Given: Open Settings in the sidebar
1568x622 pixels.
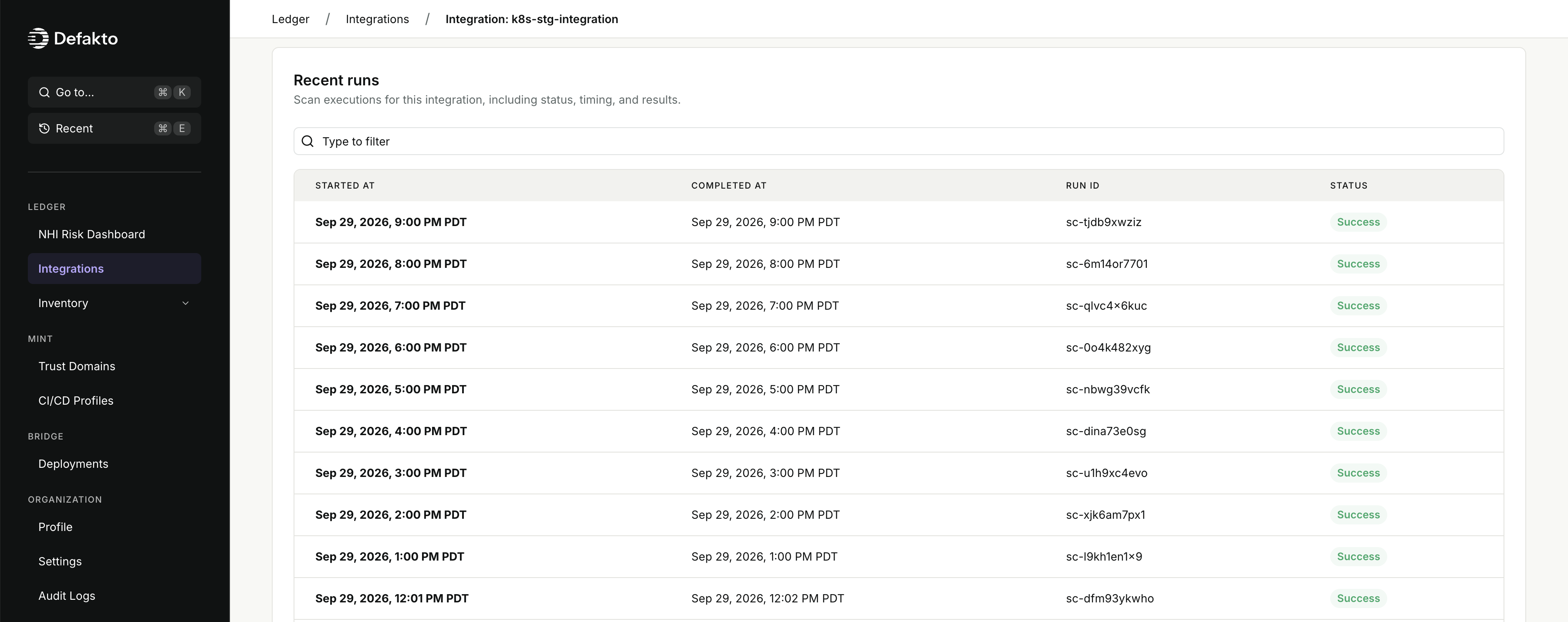Looking at the screenshot, I should click(115, 561).
